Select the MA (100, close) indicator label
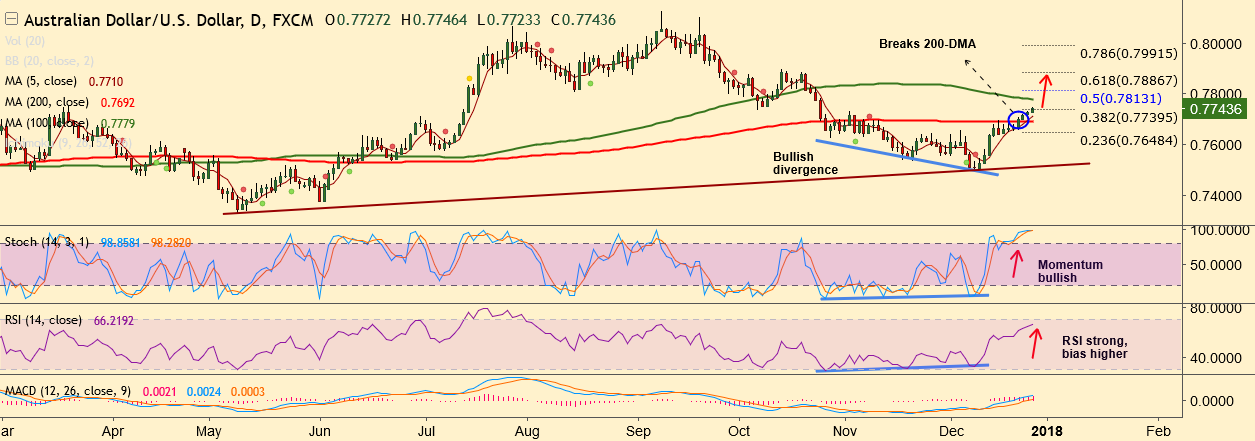This screenshot has width=1255, height=441. [49, 123]
